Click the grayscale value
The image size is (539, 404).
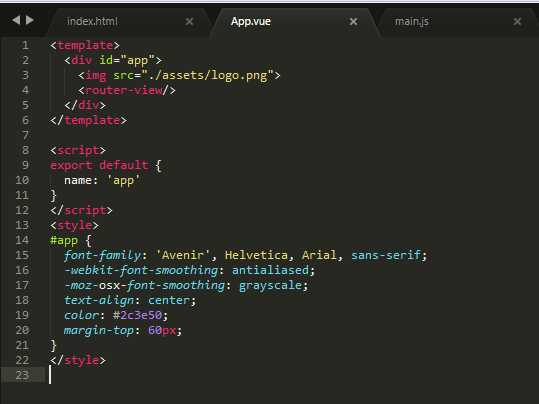(x=270, y=285)
